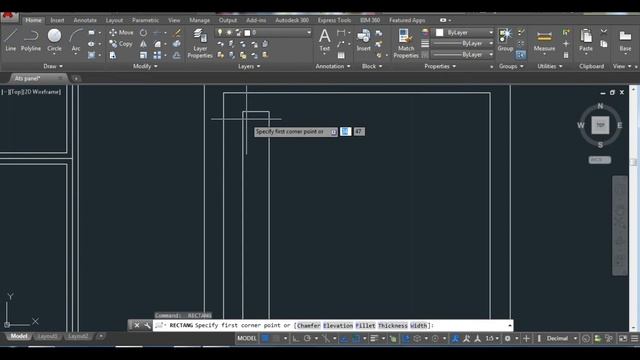The image size is (640, 360).
Task: Click the TOP face of the ViewCube
Action: pos(600,125)
